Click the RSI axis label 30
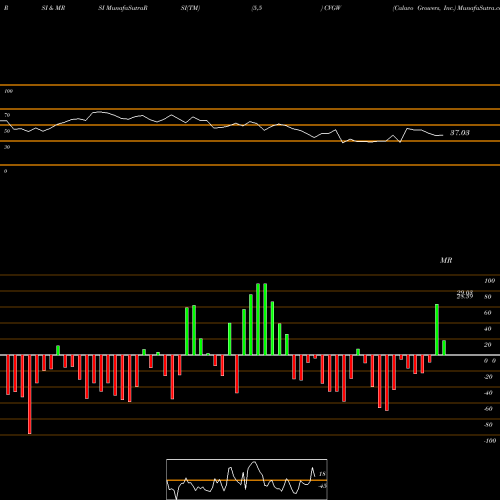This screenshot has height=500, width=500. click(x=7, y=147)
